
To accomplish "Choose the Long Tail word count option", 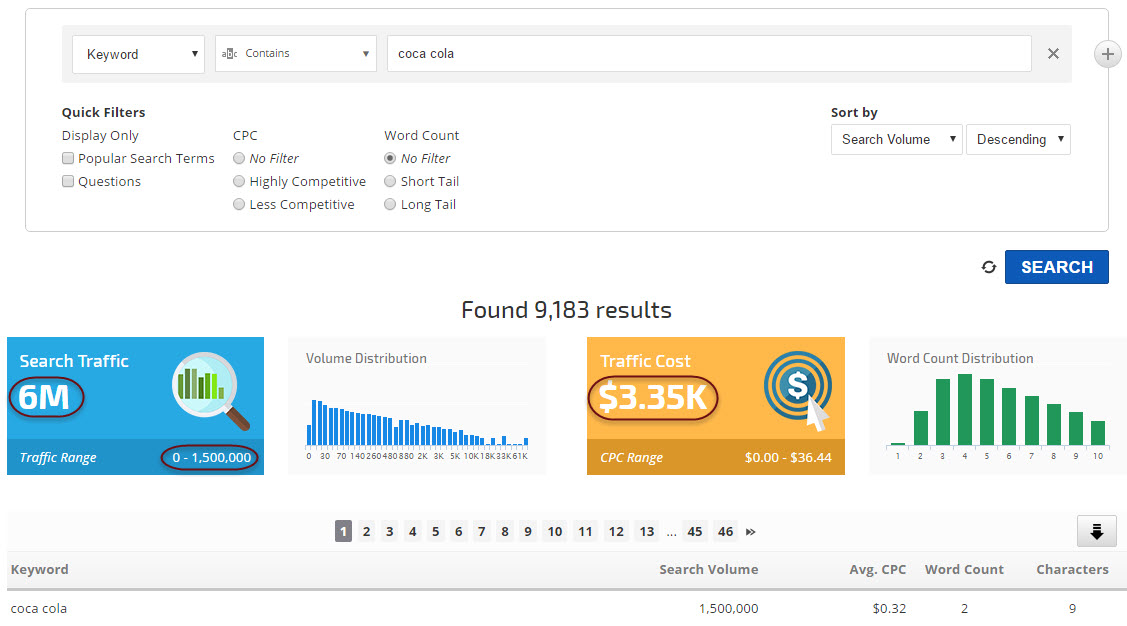I will click(390, 204).
